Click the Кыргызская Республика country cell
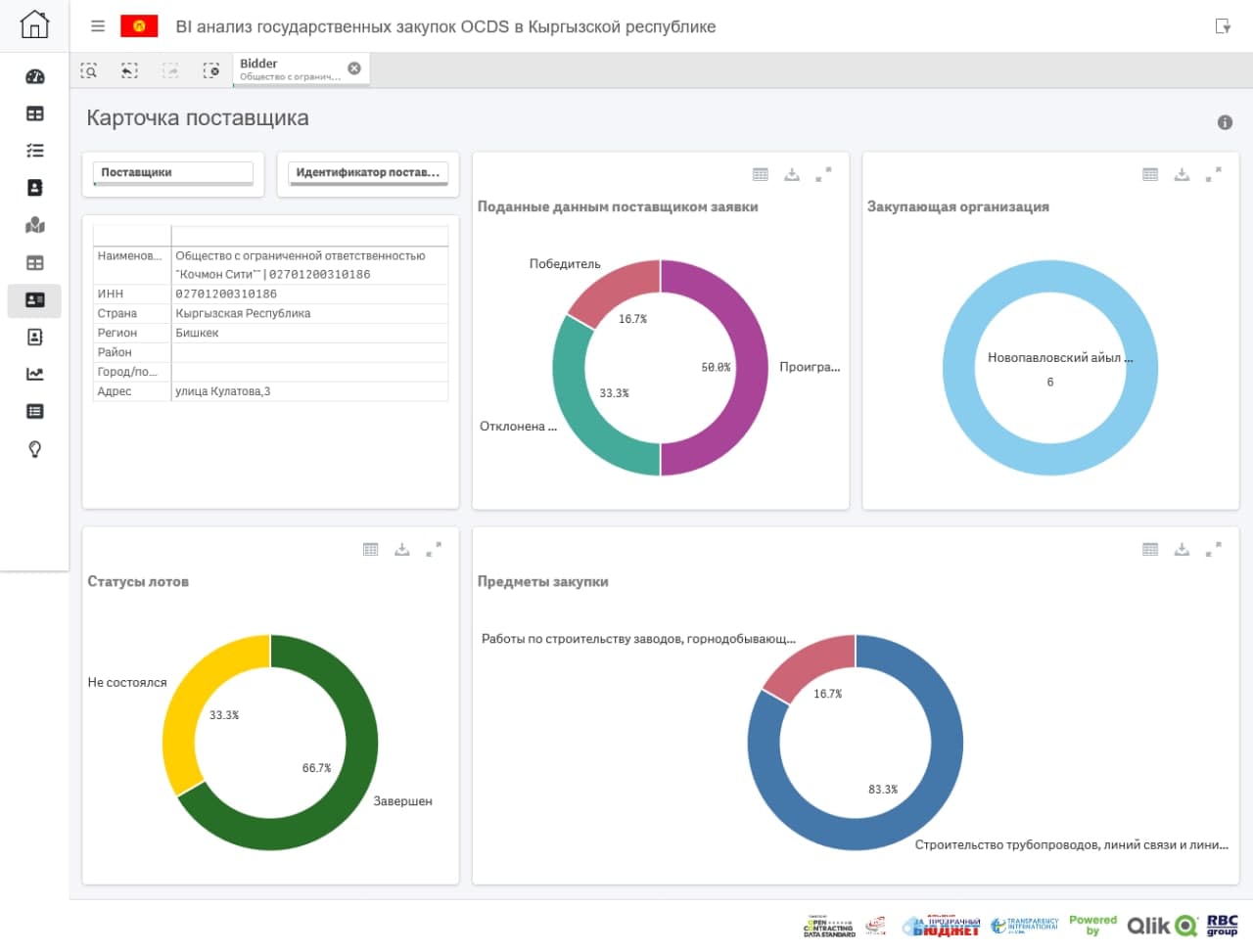 [x=309, y=313]
